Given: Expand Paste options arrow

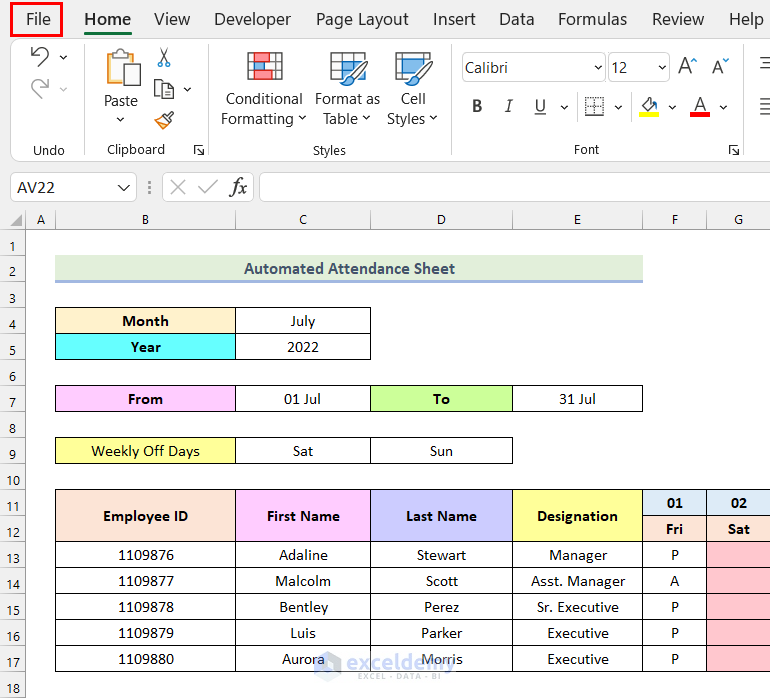Looking at the screenshot, I should [x=120, y=119].
